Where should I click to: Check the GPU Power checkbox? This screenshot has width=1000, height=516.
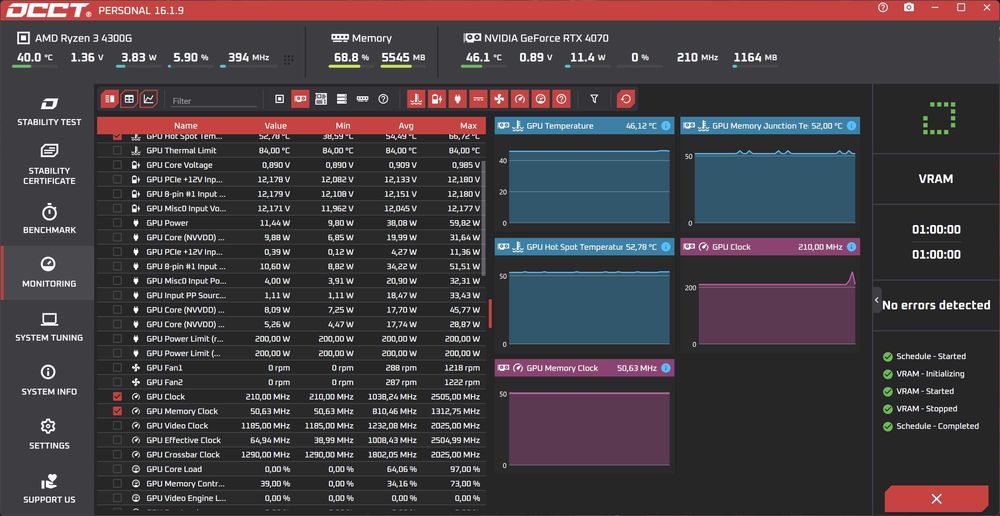pos(117,223)
